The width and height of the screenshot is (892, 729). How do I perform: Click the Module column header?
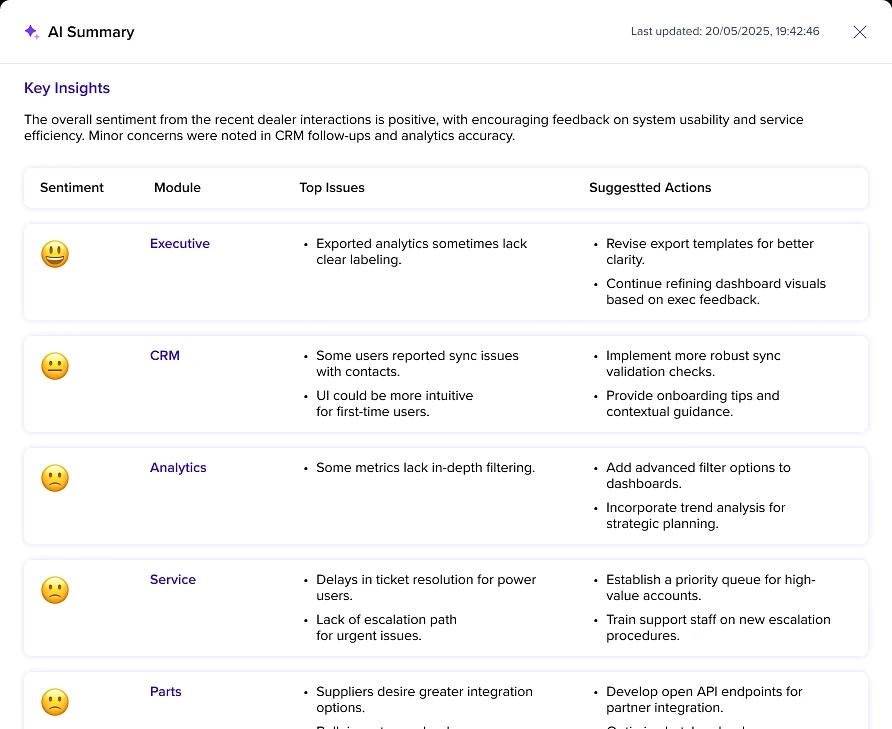(177, 188)
